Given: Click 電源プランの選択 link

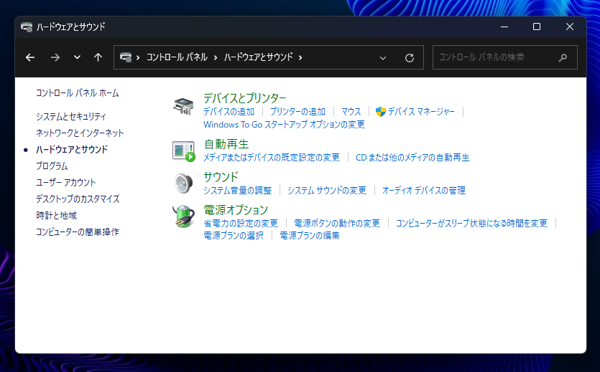Looking at the screenshot, I should point(233,235).
